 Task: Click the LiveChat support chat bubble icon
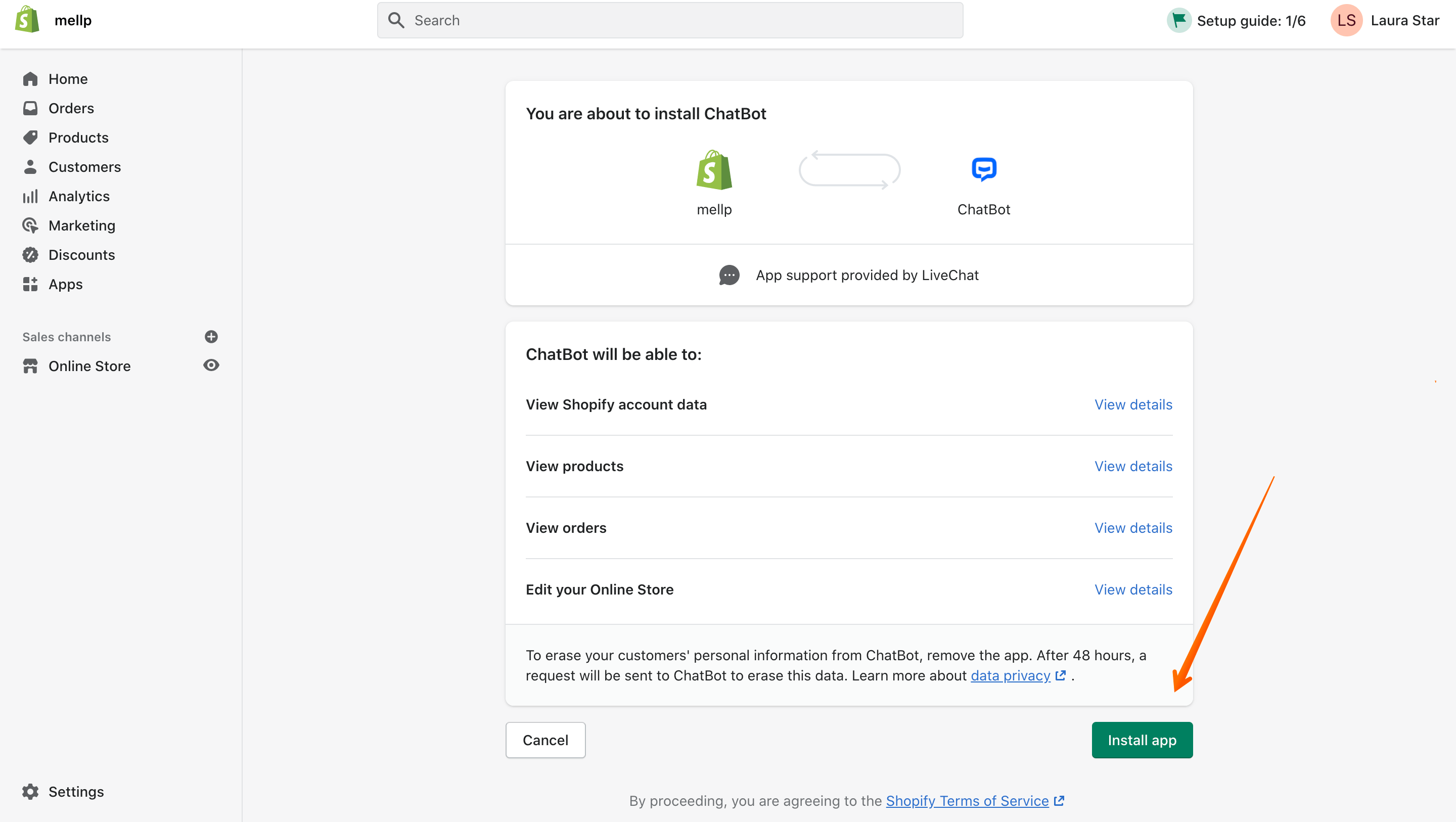point(729,276)
